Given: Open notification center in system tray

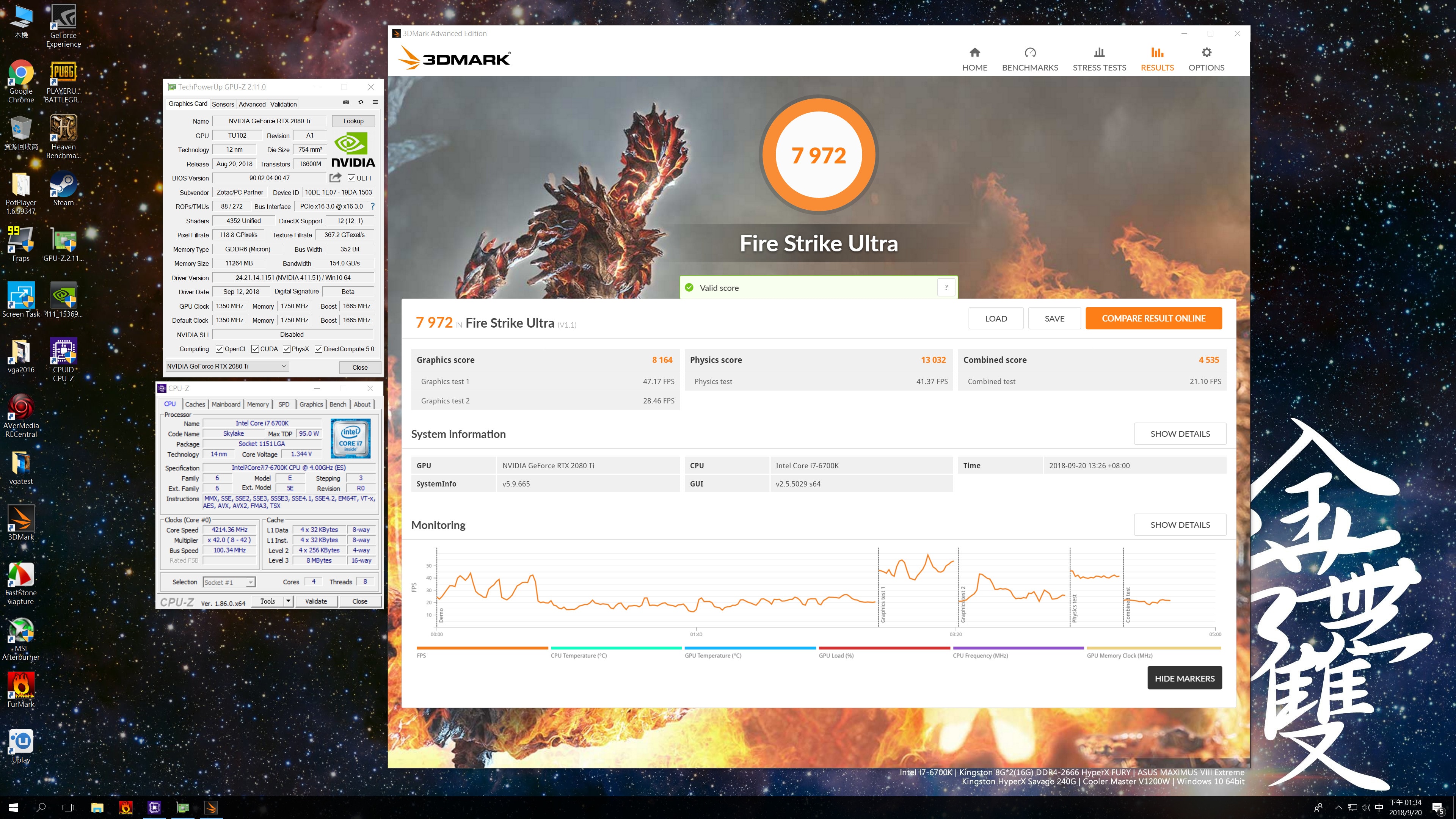Looking at the screenshot, I should [1439, 808].
